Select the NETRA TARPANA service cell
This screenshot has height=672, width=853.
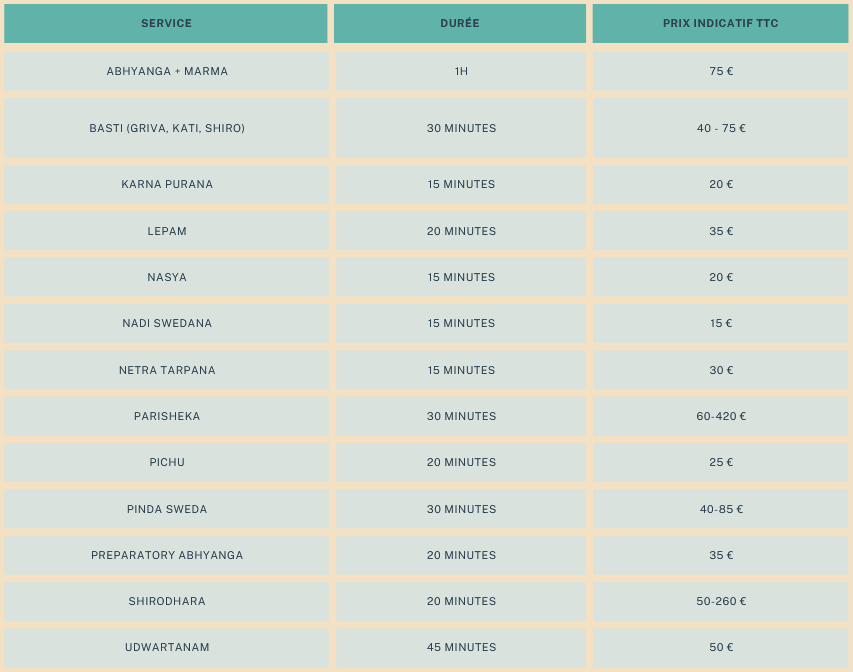167,370
